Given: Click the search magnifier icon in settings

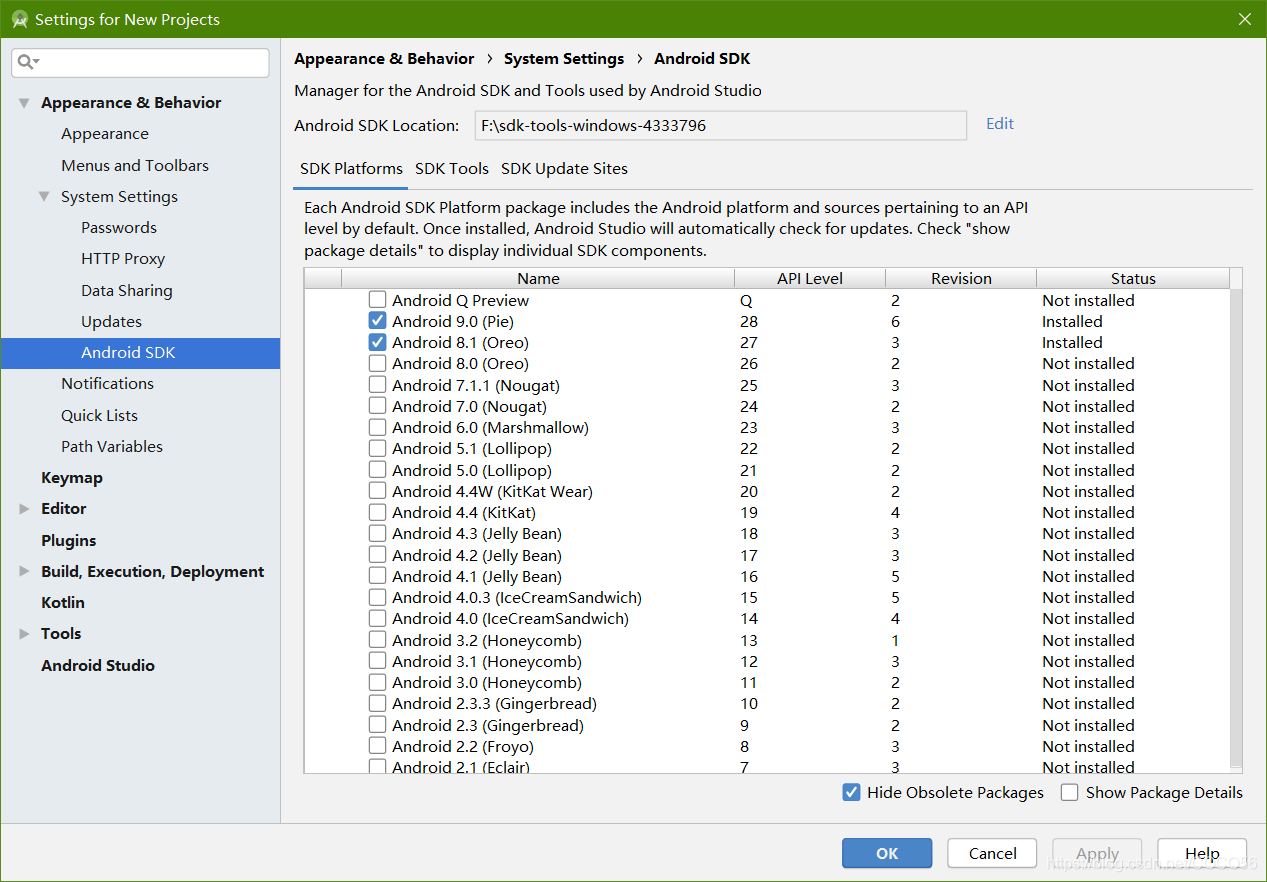Looking at the screenshot, I should point(27,62).
